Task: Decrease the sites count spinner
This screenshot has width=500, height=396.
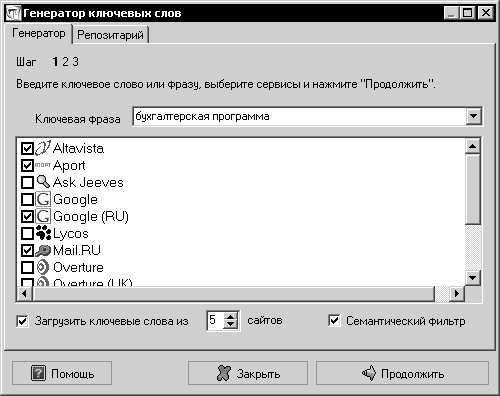Action: [230, 325]
